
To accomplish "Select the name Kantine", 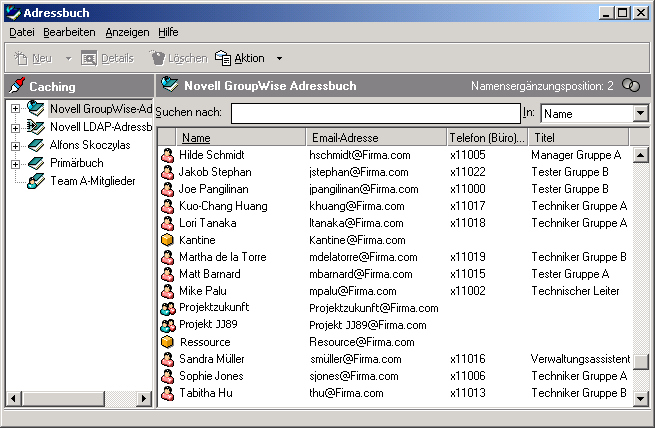I will [x=197, y=240].
